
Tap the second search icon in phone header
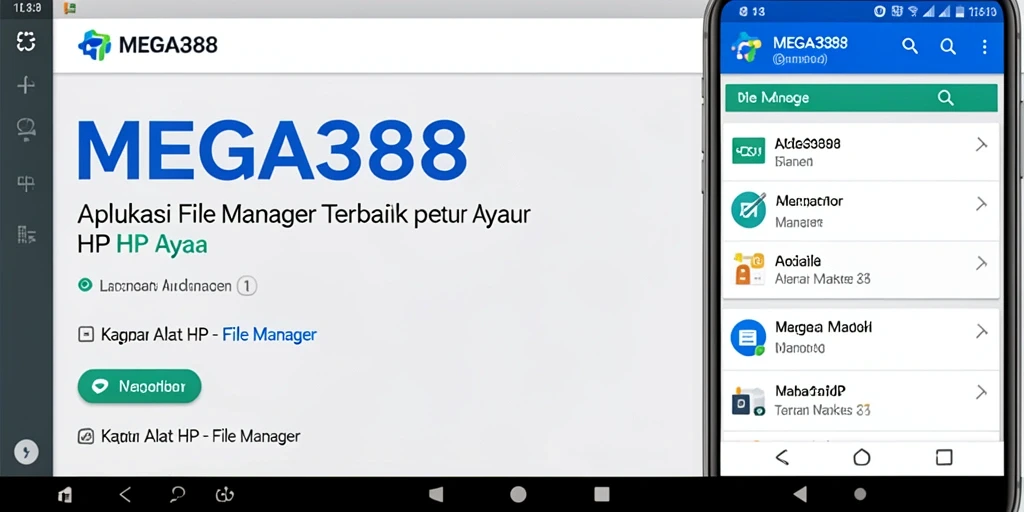[948, 46]
